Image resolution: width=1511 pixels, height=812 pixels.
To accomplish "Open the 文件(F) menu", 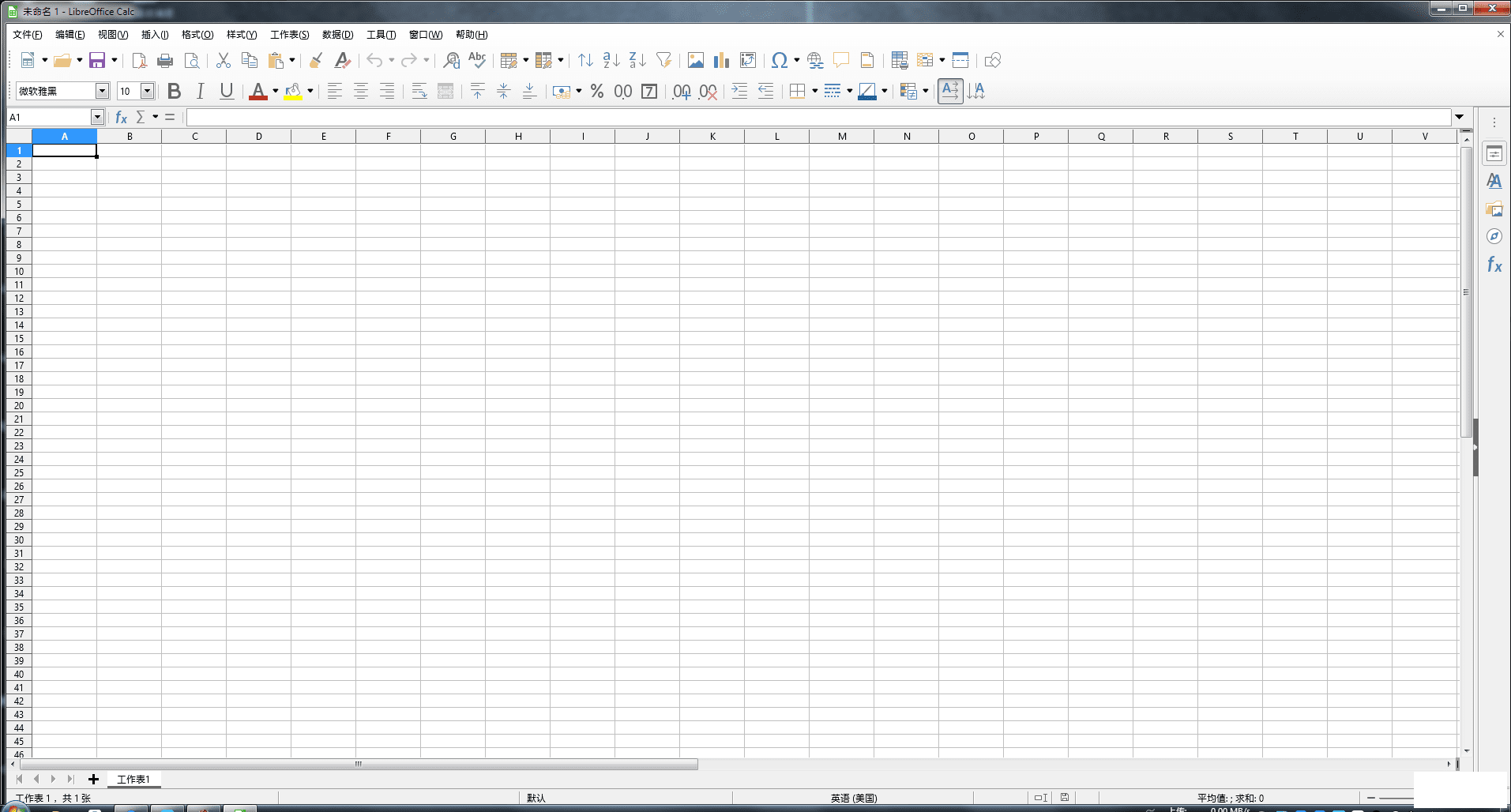I will [28, 35].
